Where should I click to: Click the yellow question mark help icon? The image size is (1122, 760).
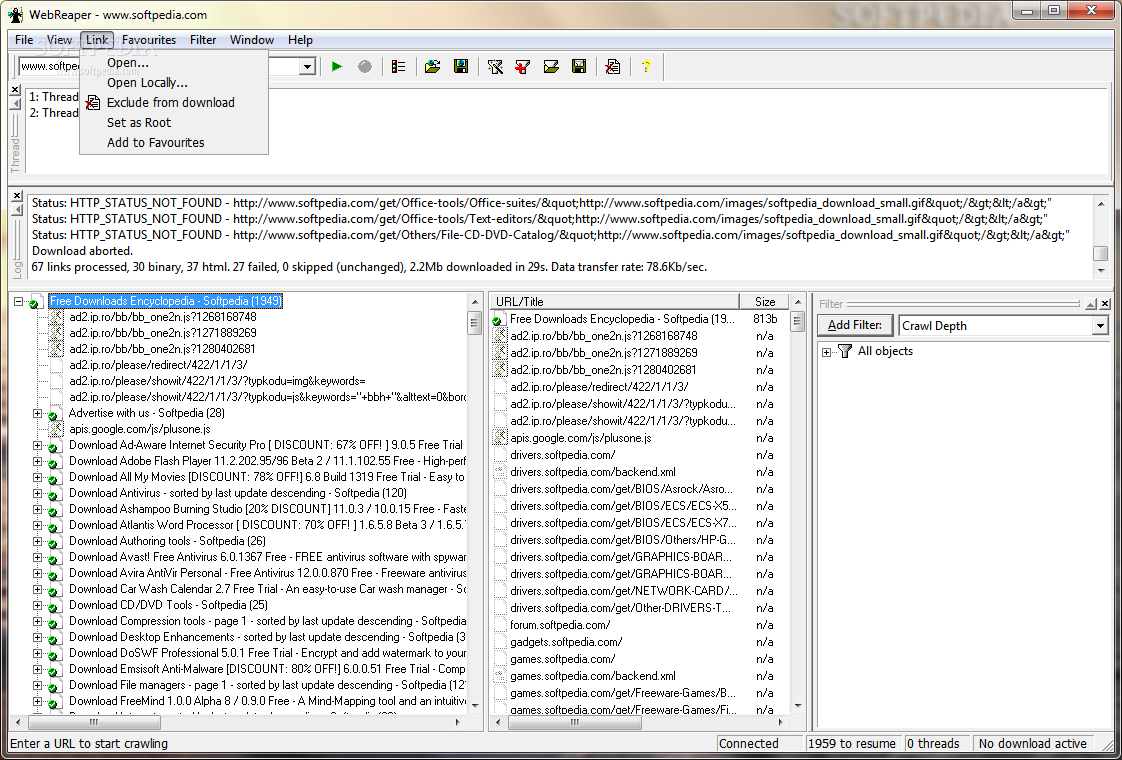point(646,67)
